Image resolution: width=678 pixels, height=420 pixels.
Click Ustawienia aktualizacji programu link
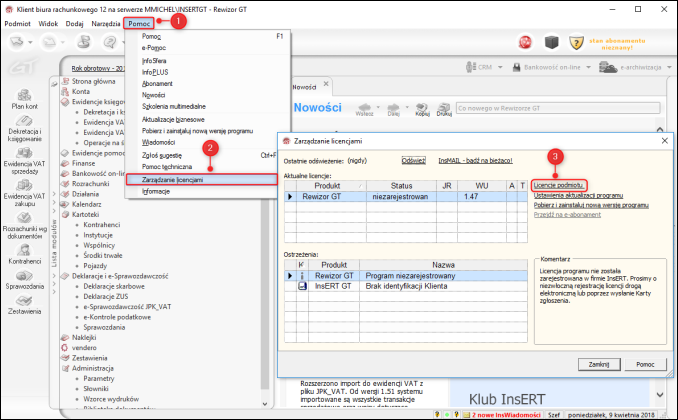pyautogui.click(x=578, y=195)
